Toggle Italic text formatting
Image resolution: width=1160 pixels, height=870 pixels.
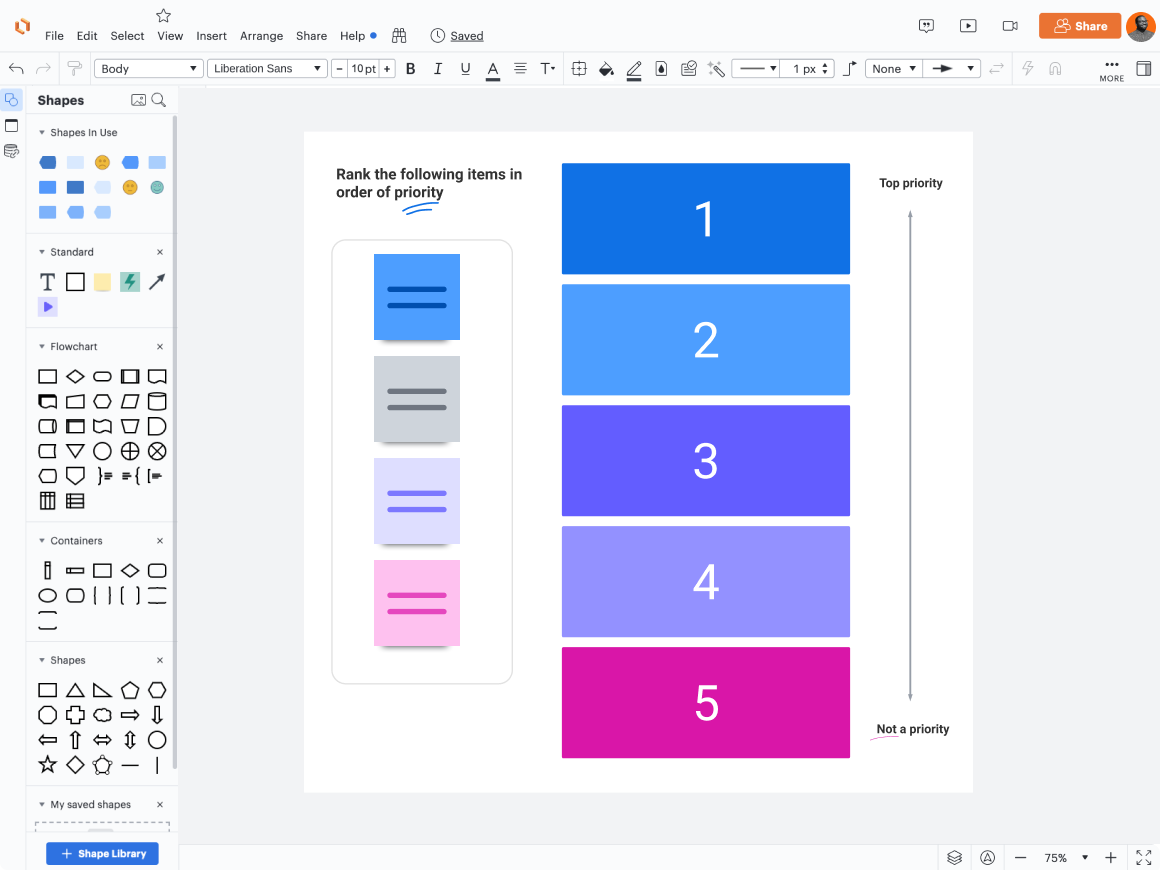pyautogui.click(x=465, y=68)
